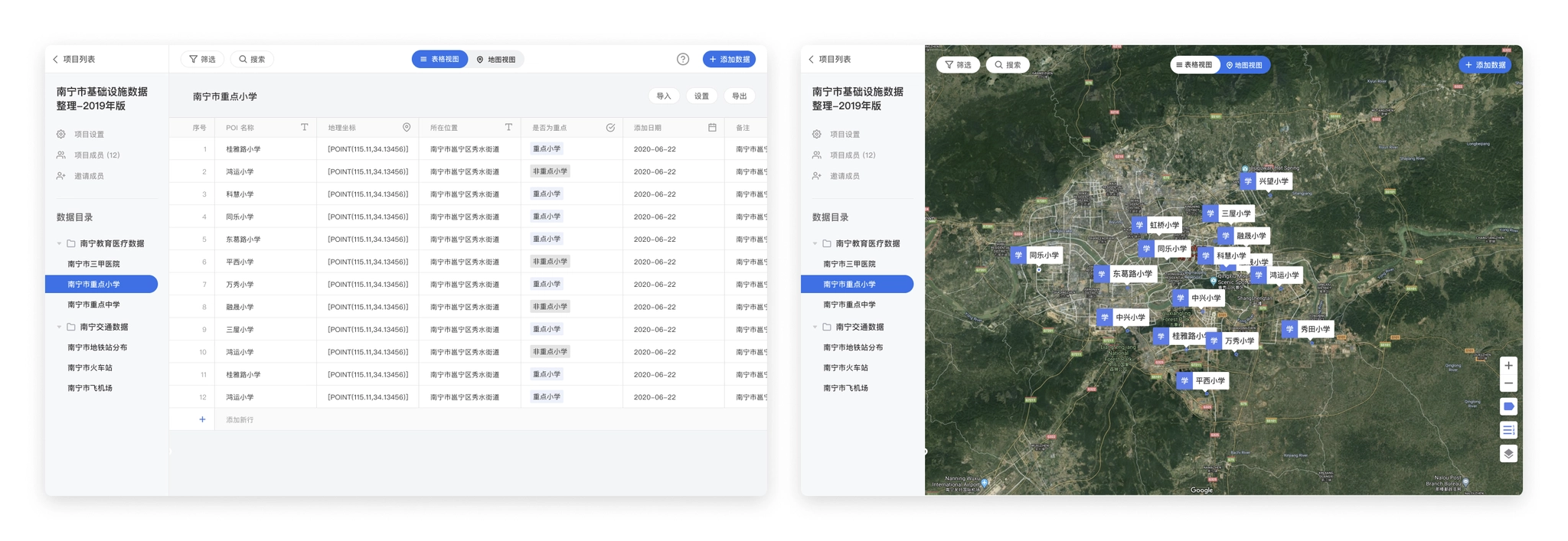Collapse 南宁教育医疗数据 folder beside the table
The image size is (1568, 541).
point(60,243)
